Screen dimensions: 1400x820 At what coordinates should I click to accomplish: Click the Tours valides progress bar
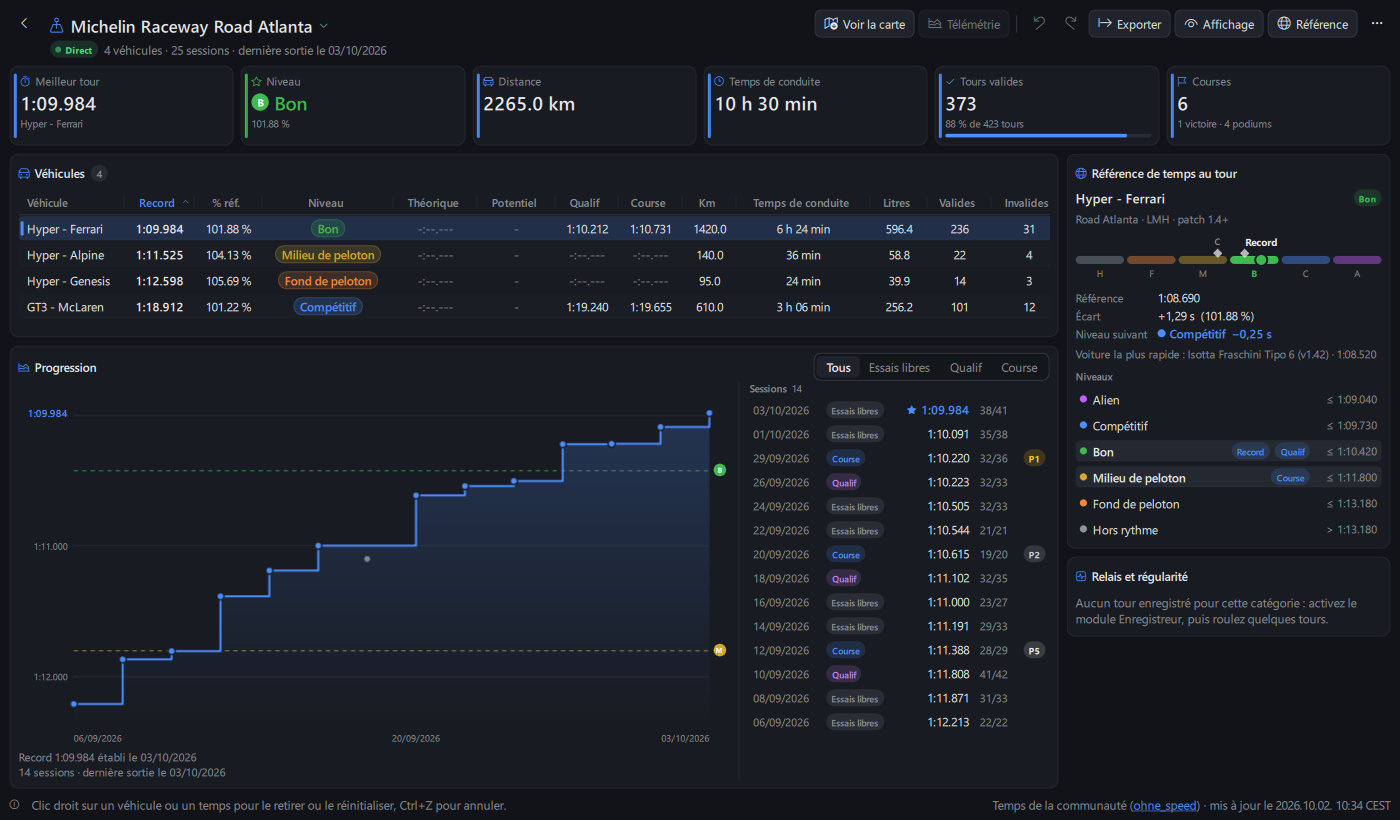coord(1047,136)
